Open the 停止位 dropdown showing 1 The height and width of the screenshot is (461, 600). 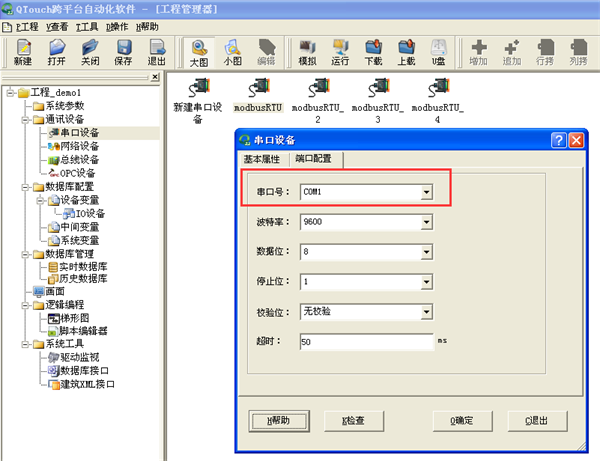pos(426,282)
